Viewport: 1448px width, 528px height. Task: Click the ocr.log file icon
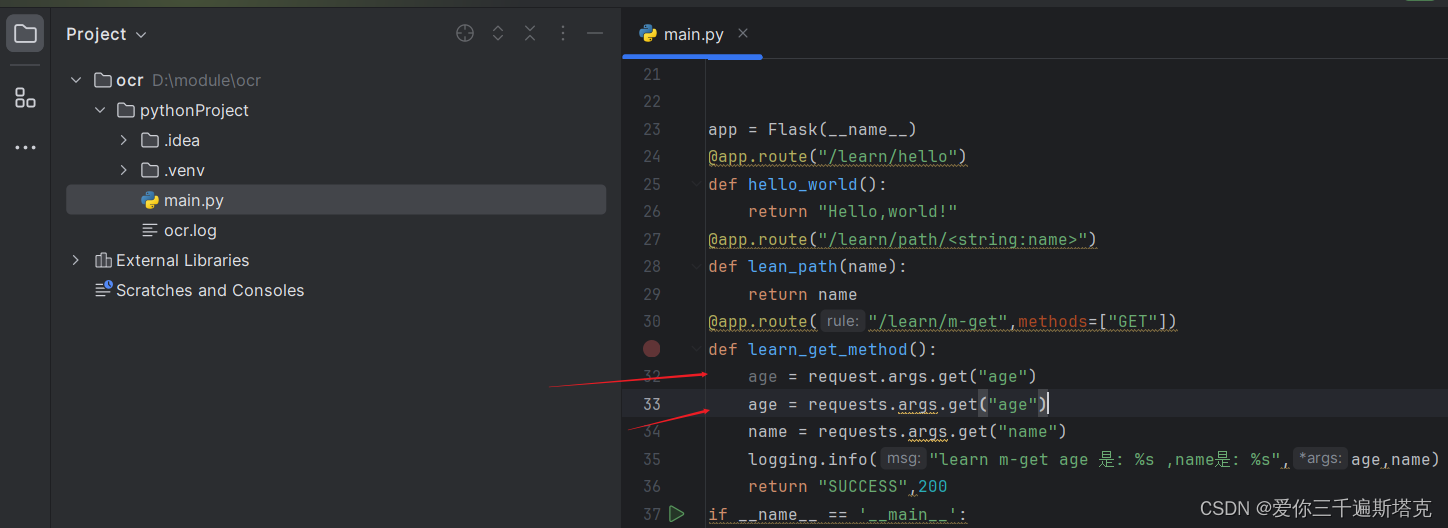(150, 230)
